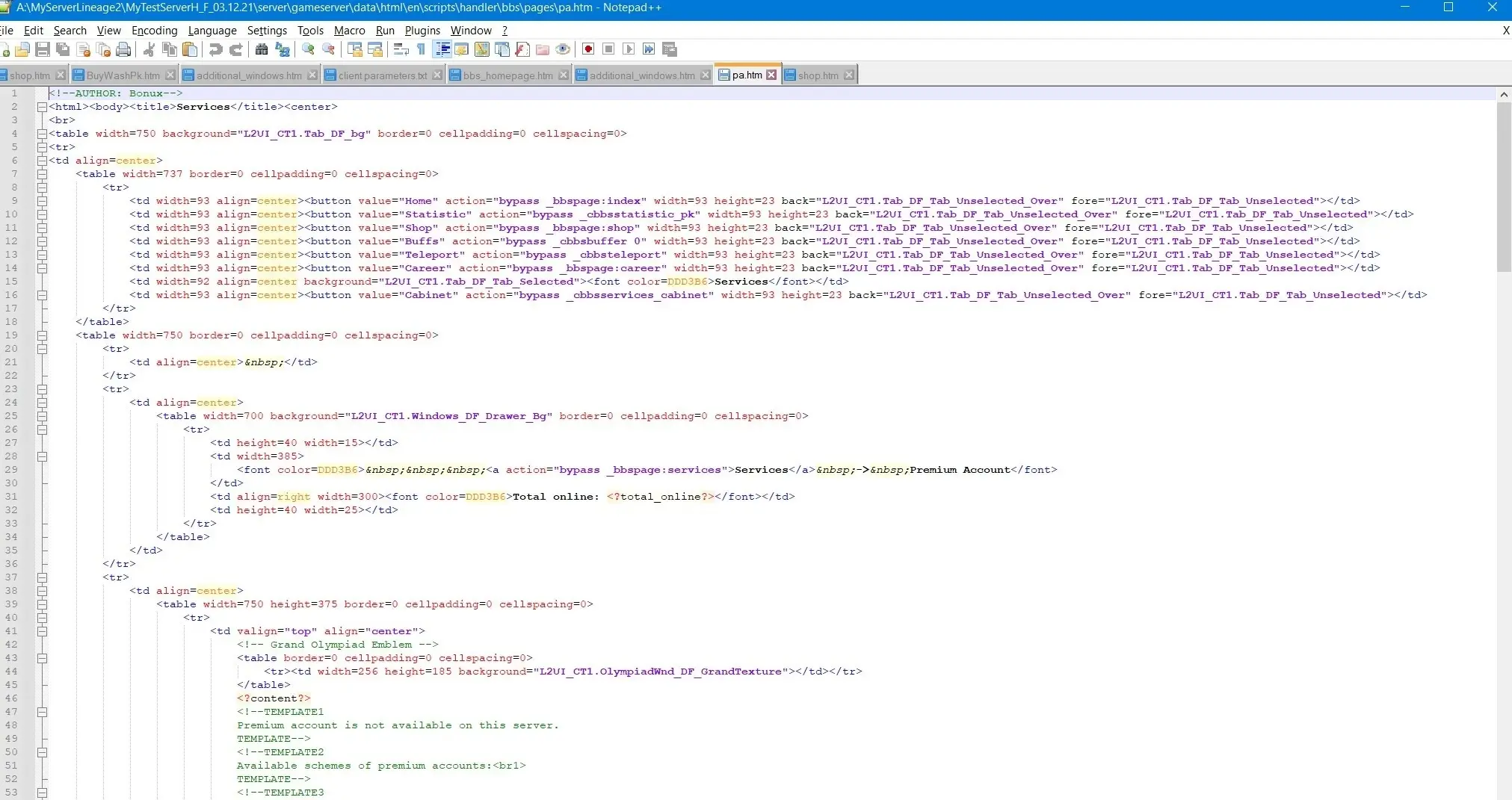Switch to the client parameters.txt tab
1512x800 pixels.
382,75
